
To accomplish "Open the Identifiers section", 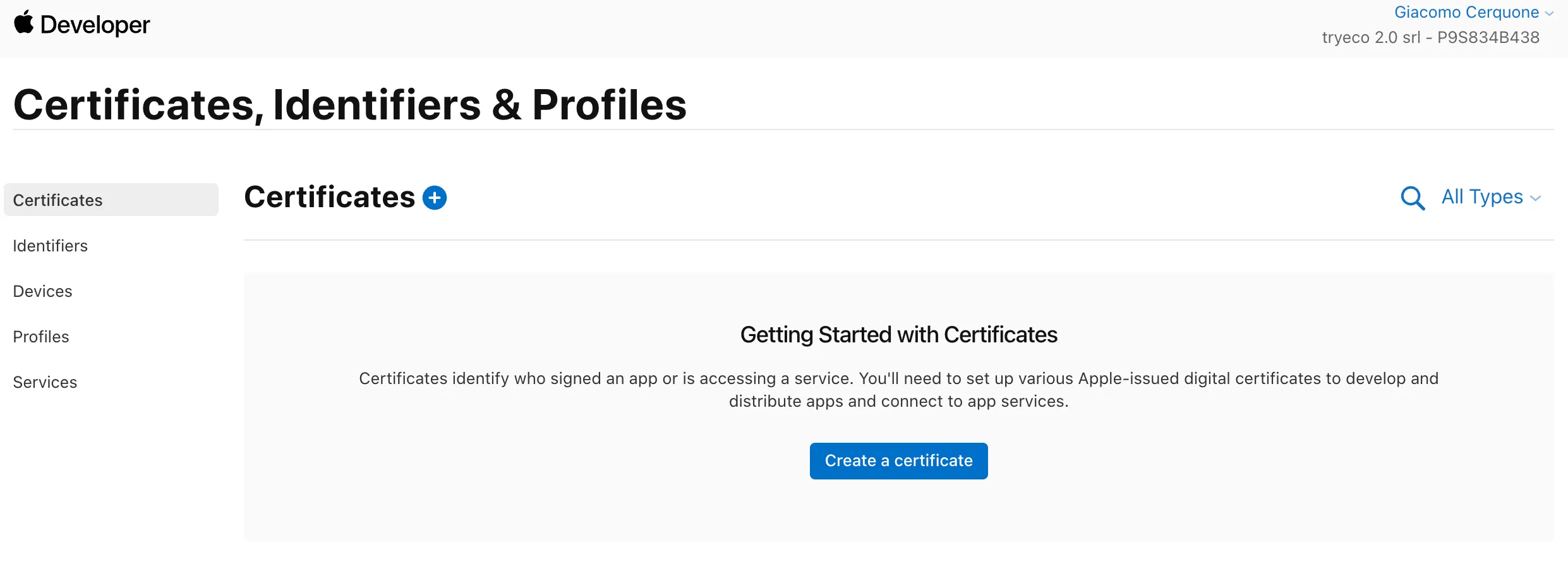I will tap(50, 246).
